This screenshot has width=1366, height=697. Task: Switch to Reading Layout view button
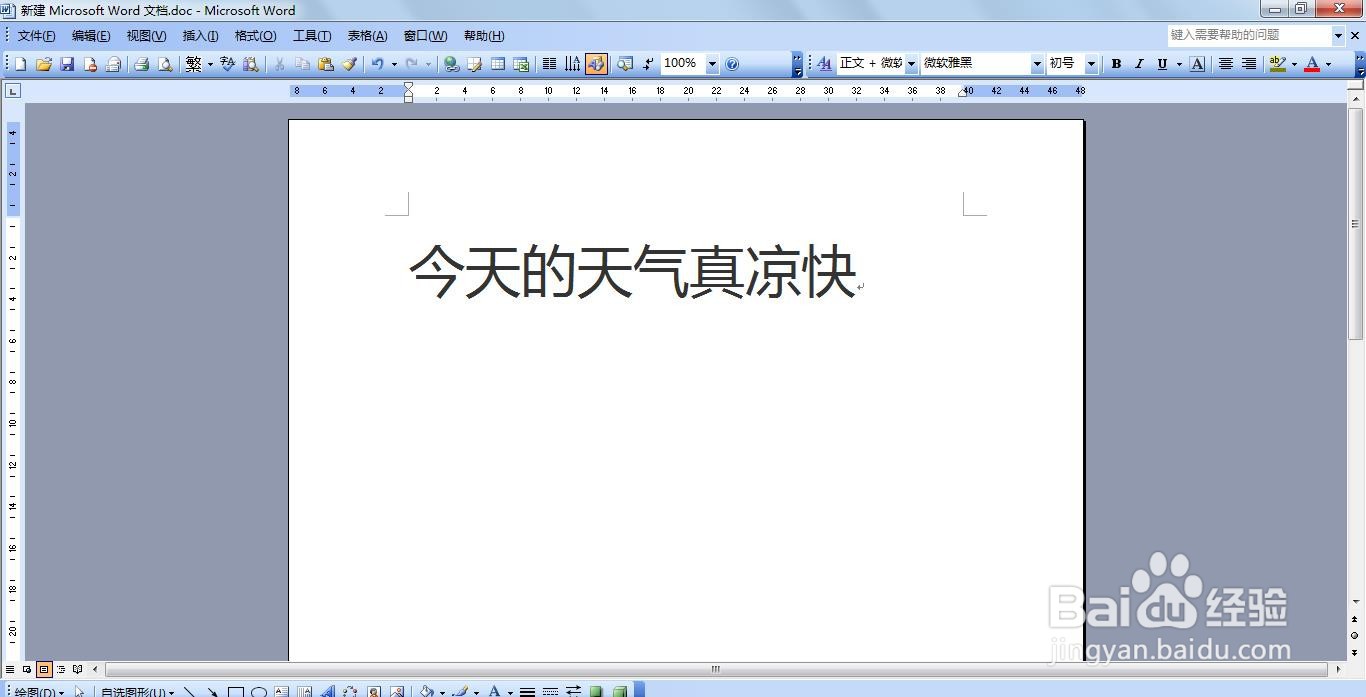[x=78, y=669]
